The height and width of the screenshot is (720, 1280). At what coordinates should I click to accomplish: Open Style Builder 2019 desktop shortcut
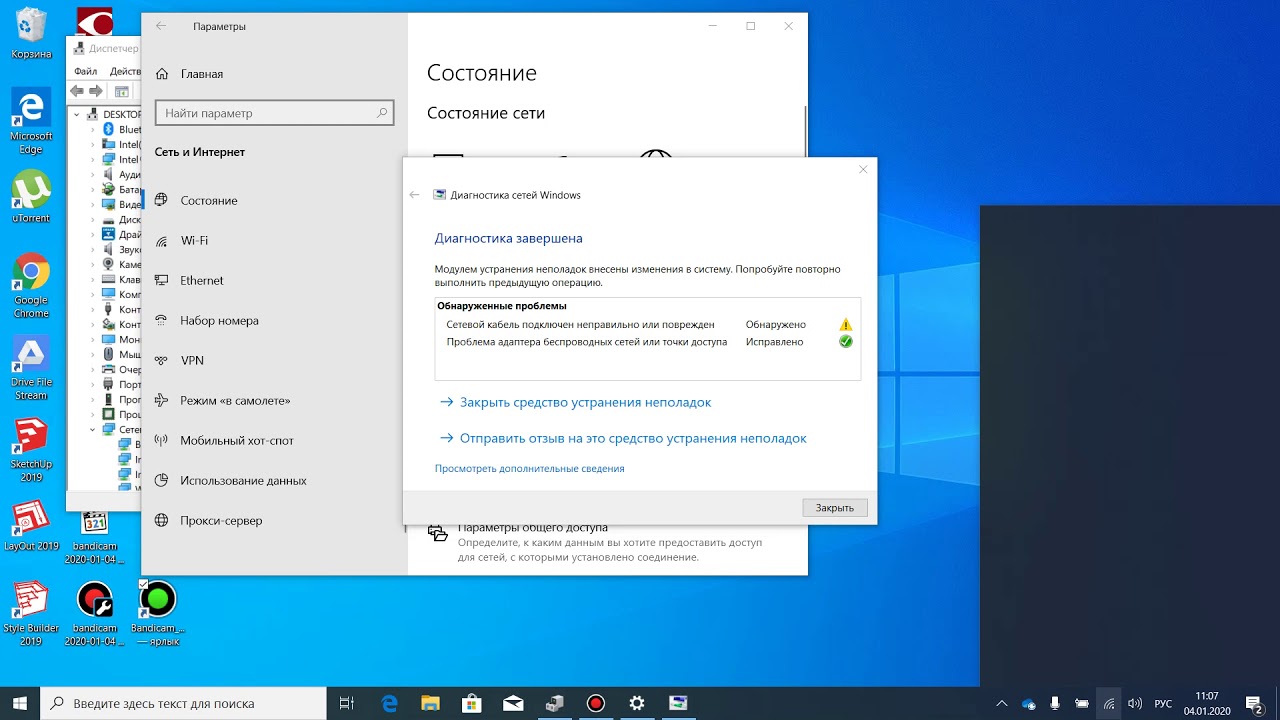click(31, 614)
